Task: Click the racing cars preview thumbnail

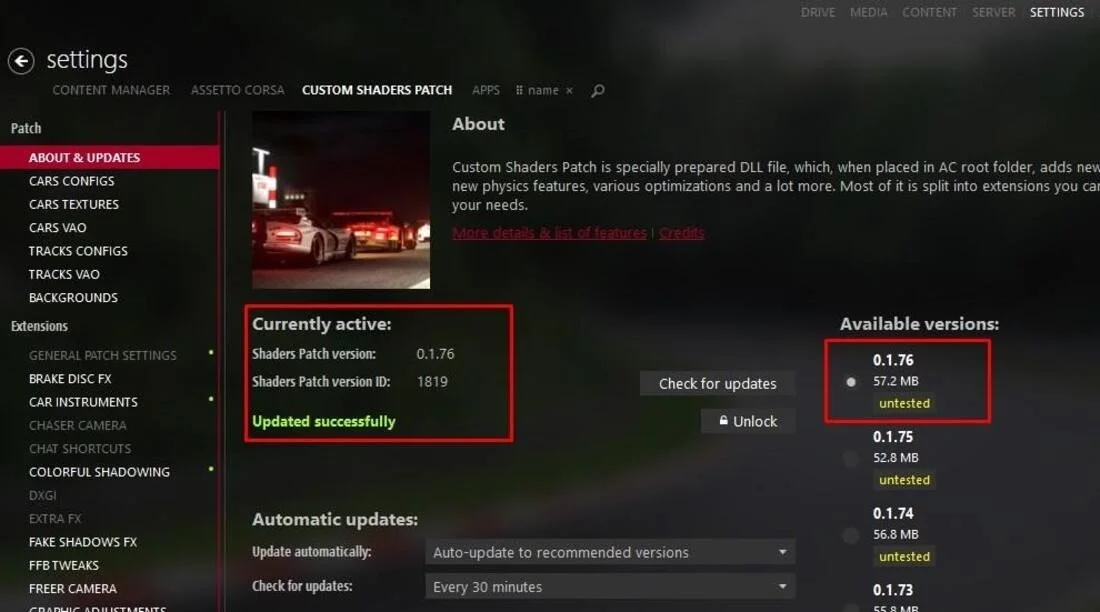Action: (341, 200)
